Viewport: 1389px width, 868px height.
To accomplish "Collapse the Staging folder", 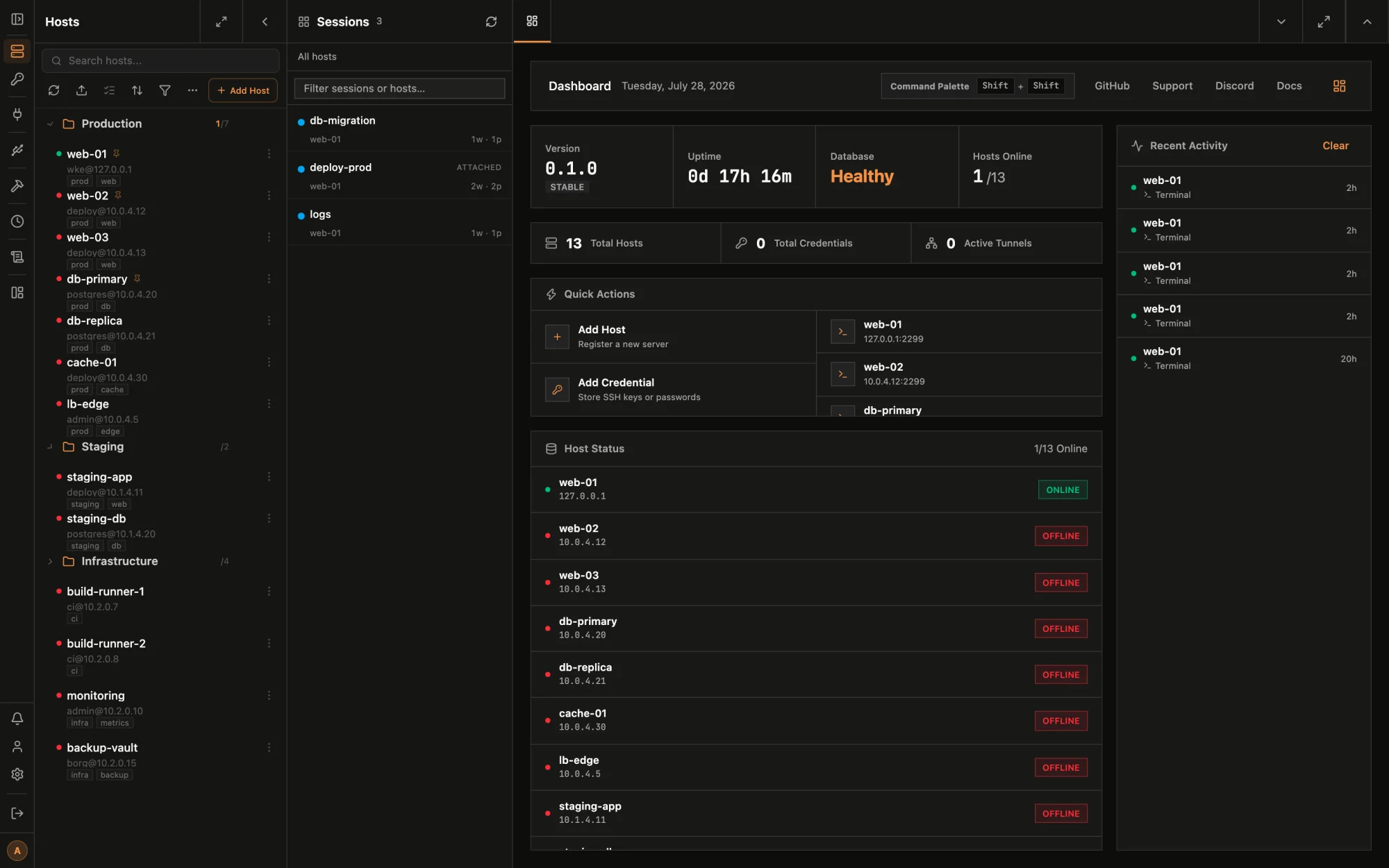I will click(50, 446).
